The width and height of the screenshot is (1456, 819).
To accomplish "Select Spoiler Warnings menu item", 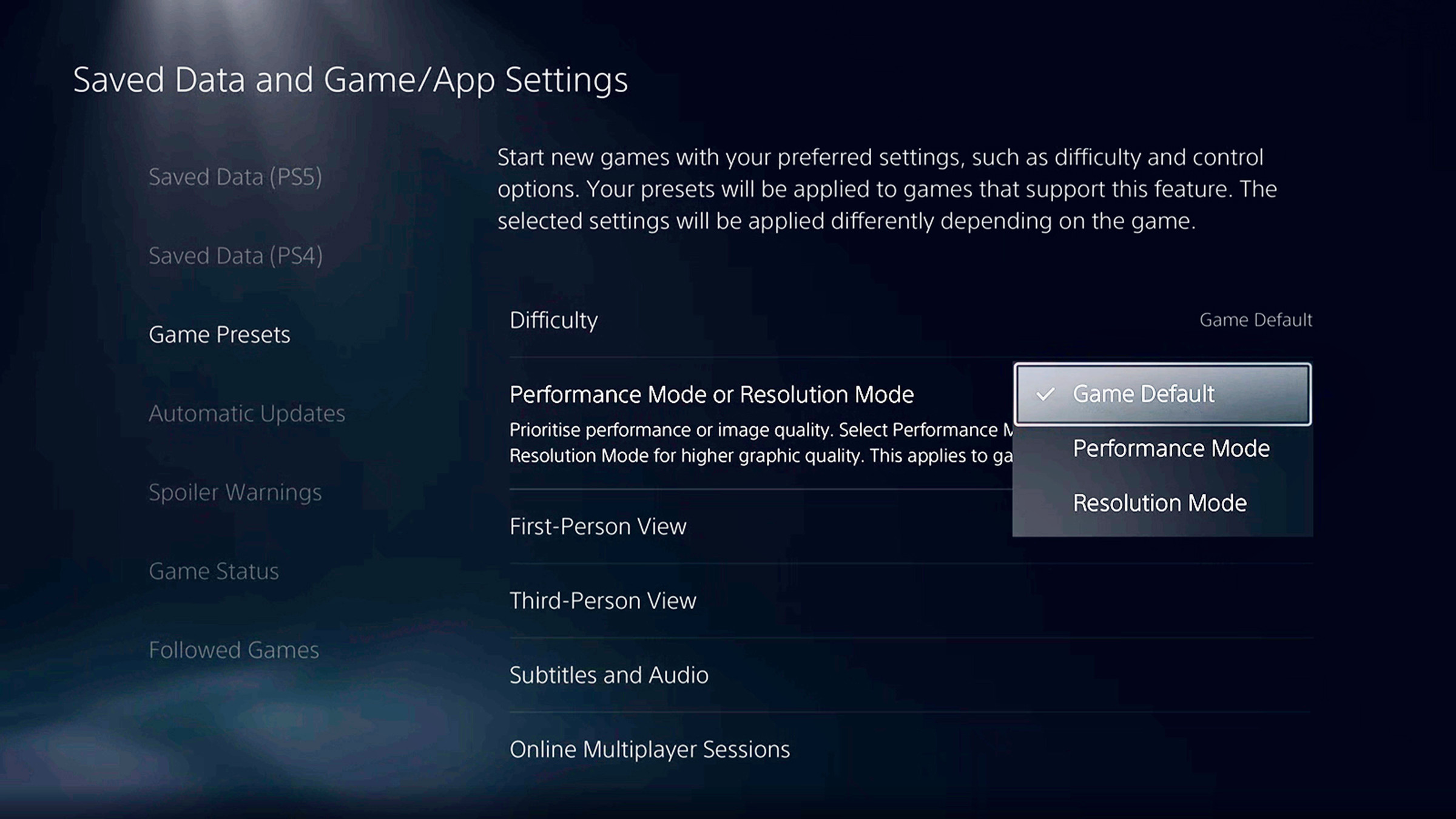I will click(x=233, y=491).
